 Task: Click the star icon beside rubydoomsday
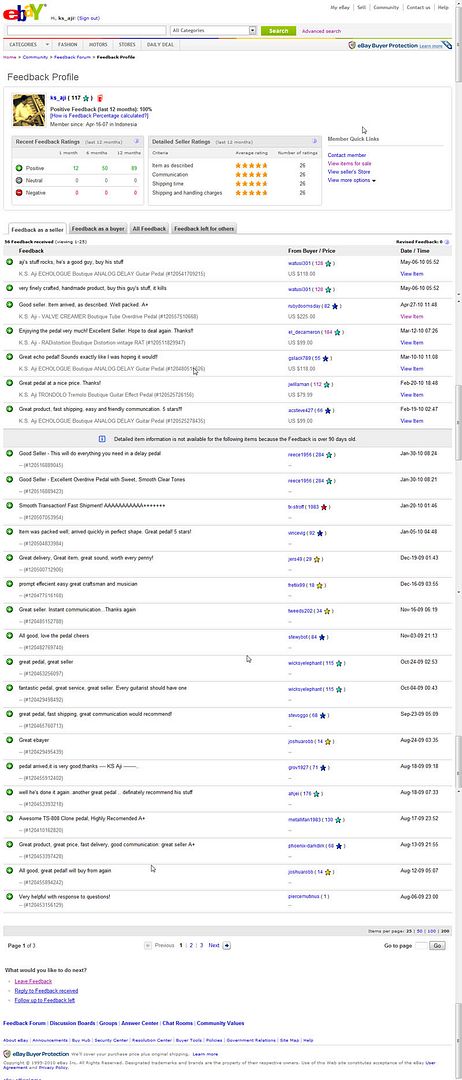click(x=335, y=305)
